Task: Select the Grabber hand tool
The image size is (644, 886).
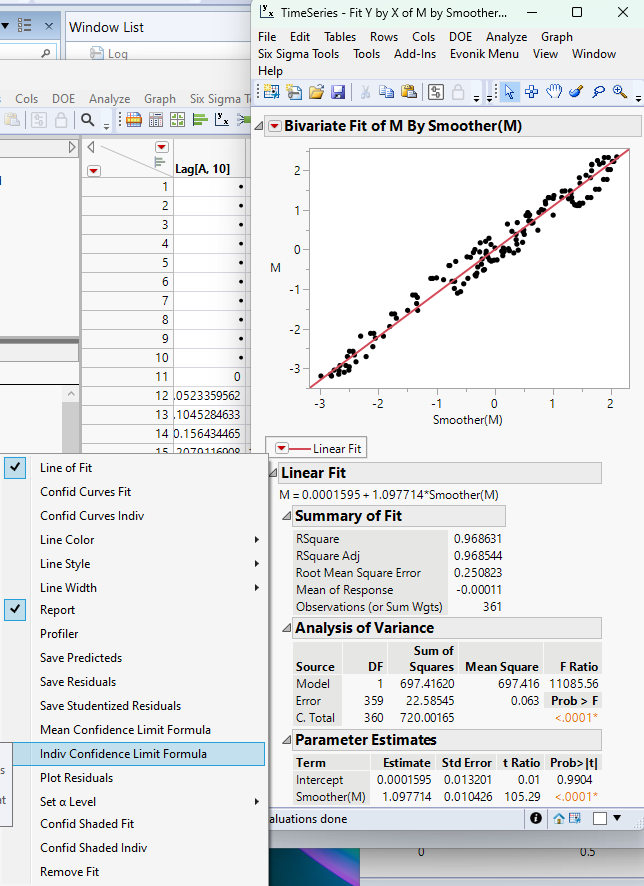Action: 554,92
